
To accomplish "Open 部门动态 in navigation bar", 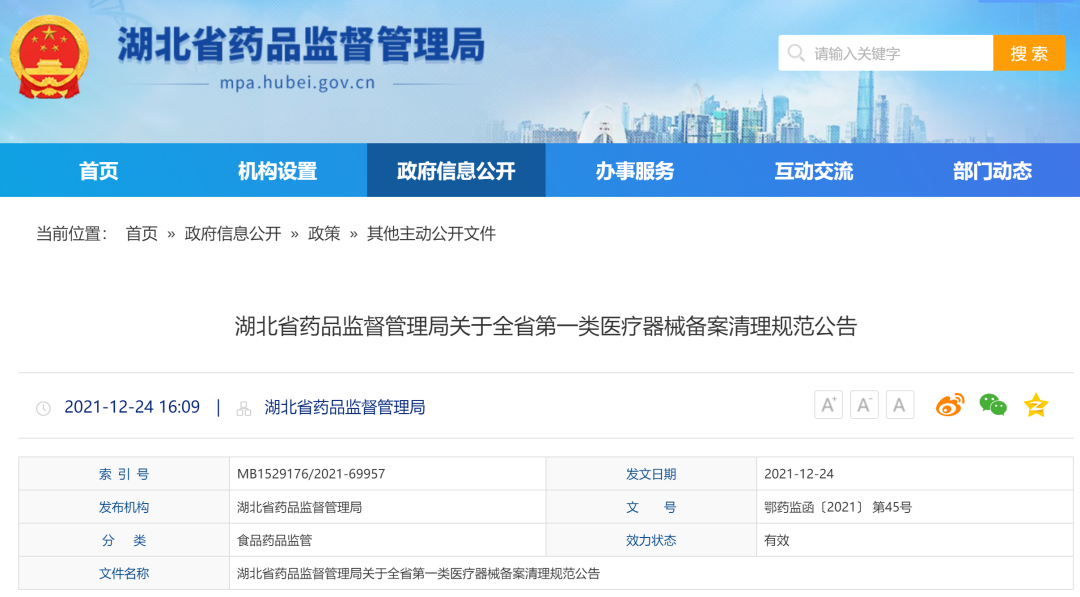I will (x=992, y=171).
